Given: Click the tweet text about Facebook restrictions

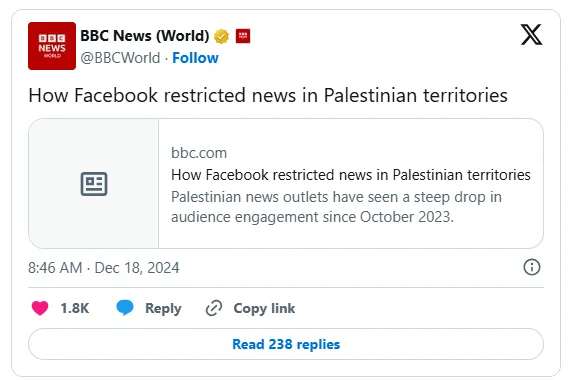Looking at the screenshot, I should click(x=268, y=95).
